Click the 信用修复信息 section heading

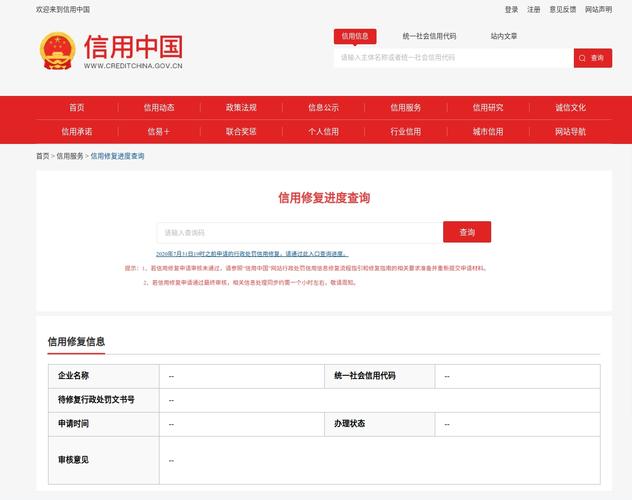(76, 342)
